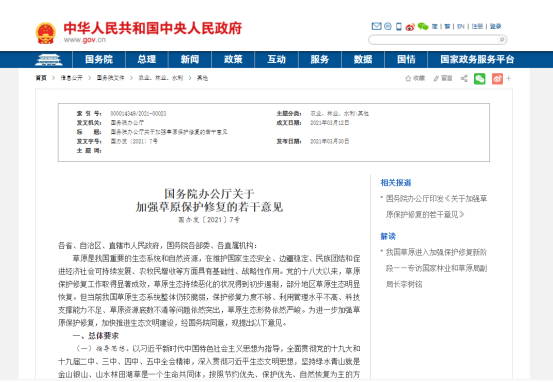Click the index number 000014349/2021-00023

pos(138,114)
